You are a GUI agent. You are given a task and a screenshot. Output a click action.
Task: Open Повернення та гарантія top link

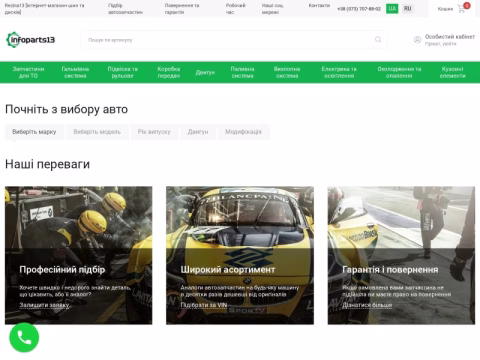coord(182,9)
